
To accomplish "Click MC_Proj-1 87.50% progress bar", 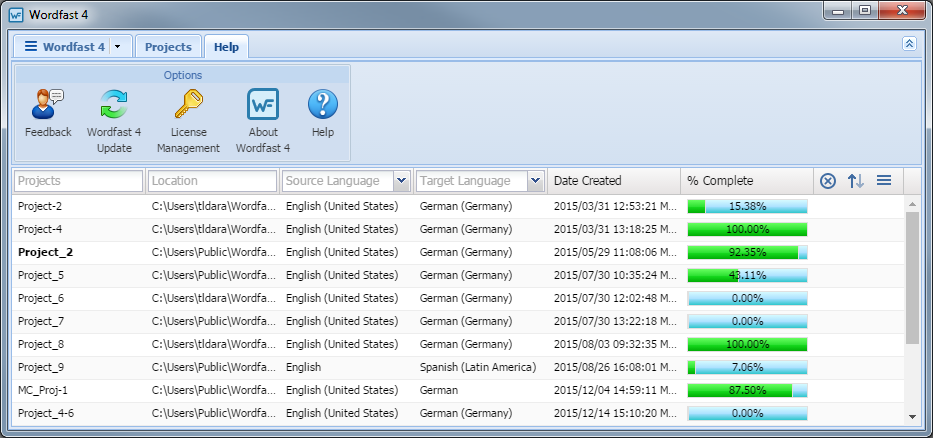I will point(747,390).
